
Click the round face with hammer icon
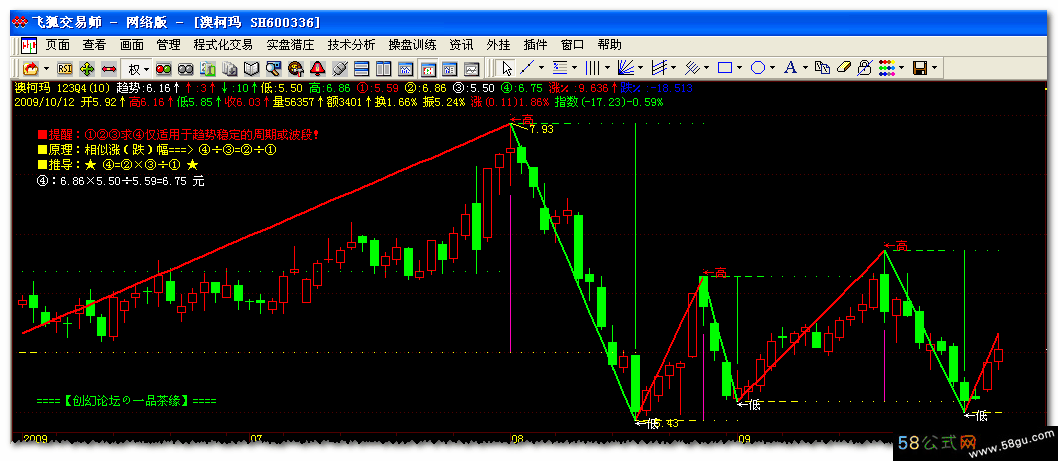coord(296,68)
